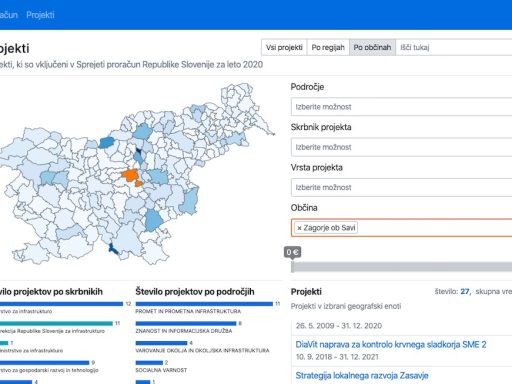Click the teal bar with value 11

56,323
